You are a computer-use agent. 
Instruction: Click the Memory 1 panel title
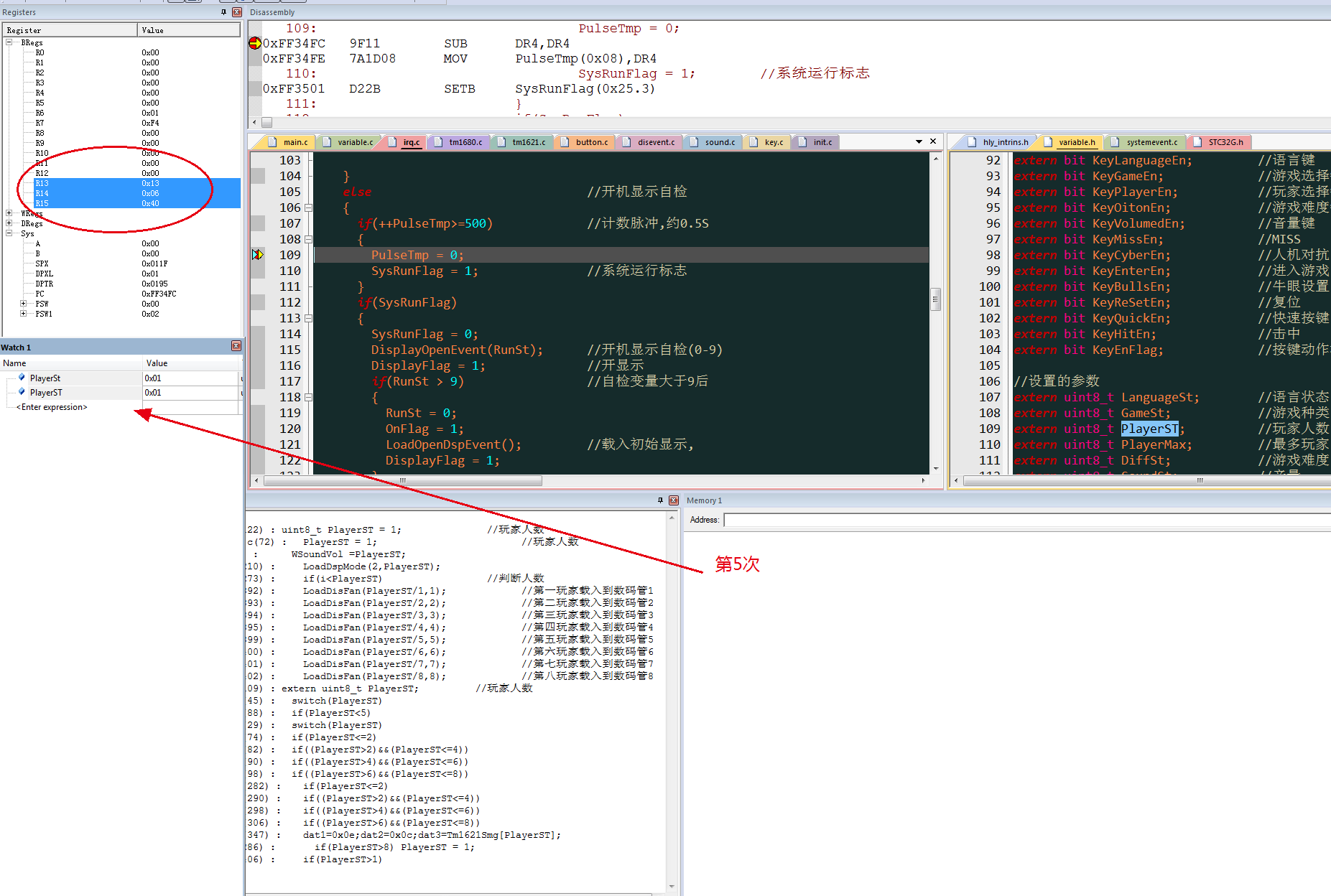click(x=704, y=500)
